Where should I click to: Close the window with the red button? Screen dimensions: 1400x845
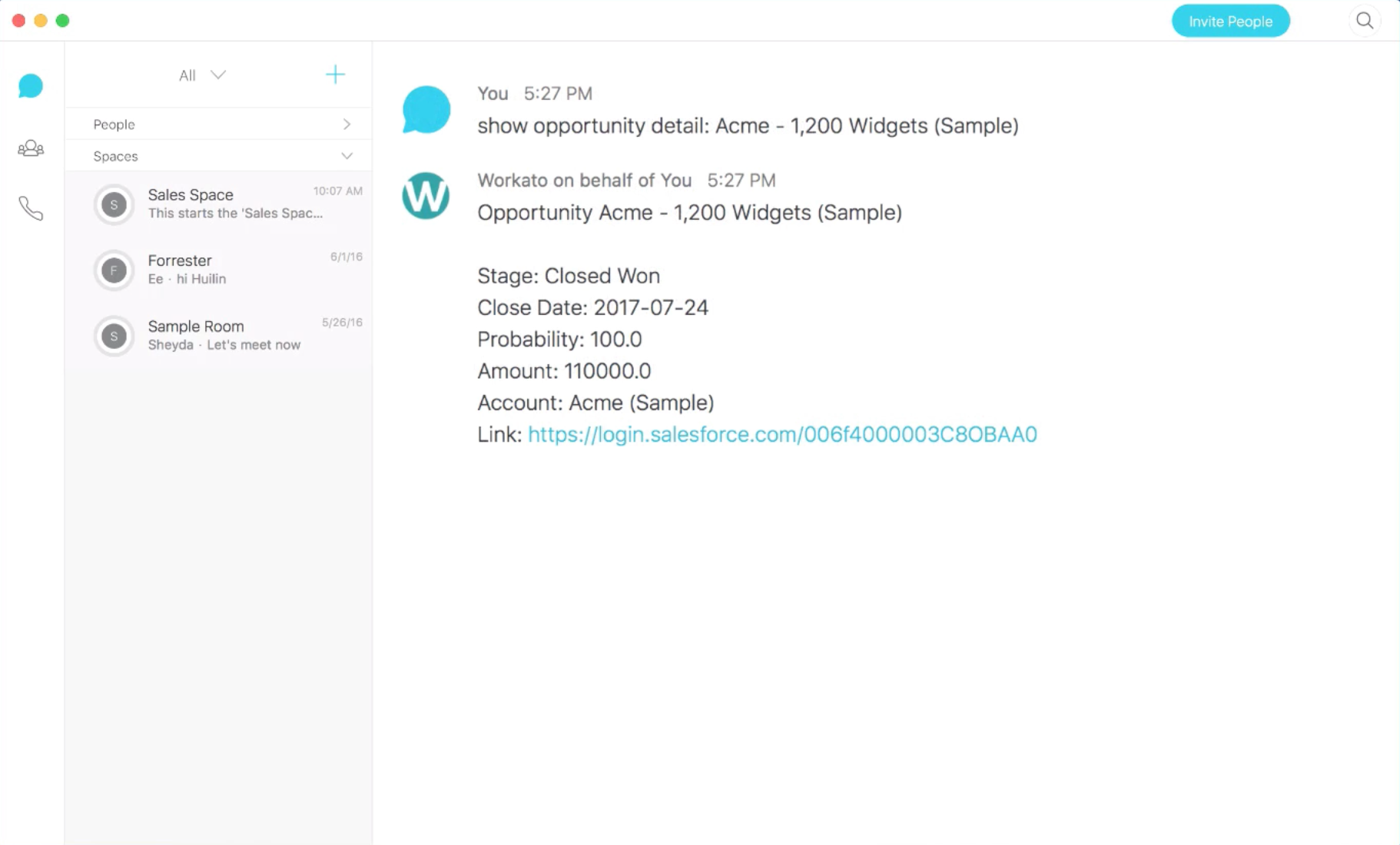18,21
